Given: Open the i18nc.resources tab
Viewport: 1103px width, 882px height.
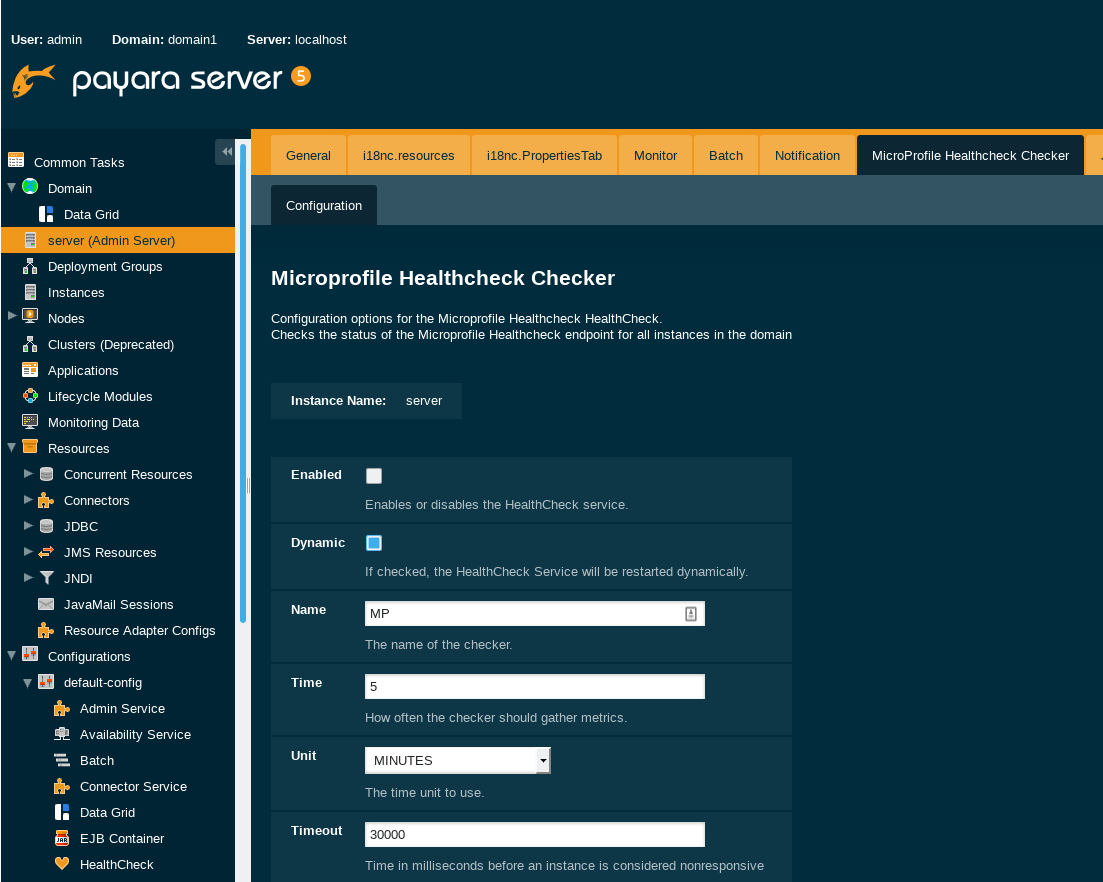Looking at the screenshot, I should pyautogui.click(x=409, y=155).
